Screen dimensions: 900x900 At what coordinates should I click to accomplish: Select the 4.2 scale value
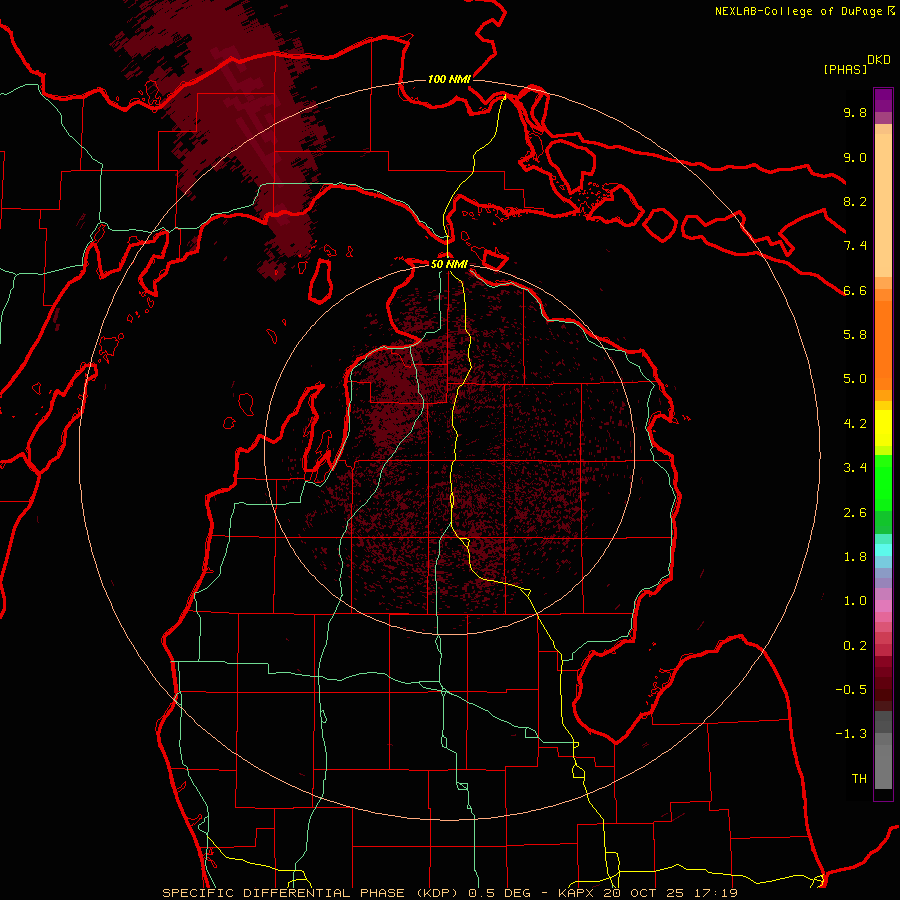(x=855, y=424)
